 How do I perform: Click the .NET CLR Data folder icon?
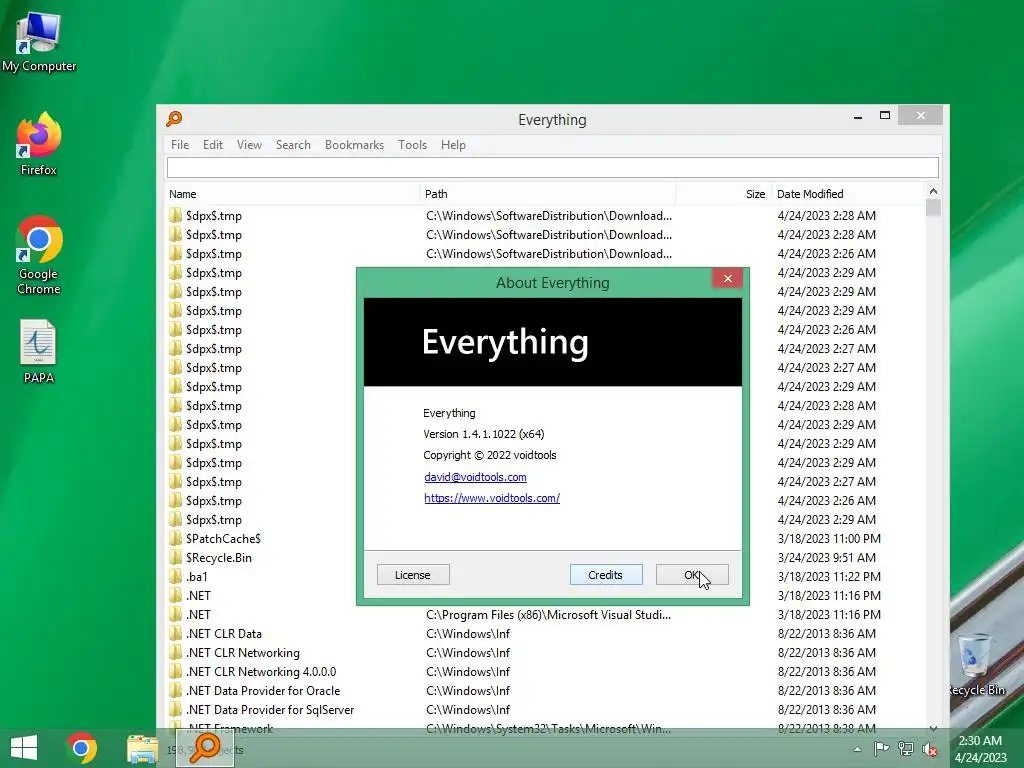point(175,633)
